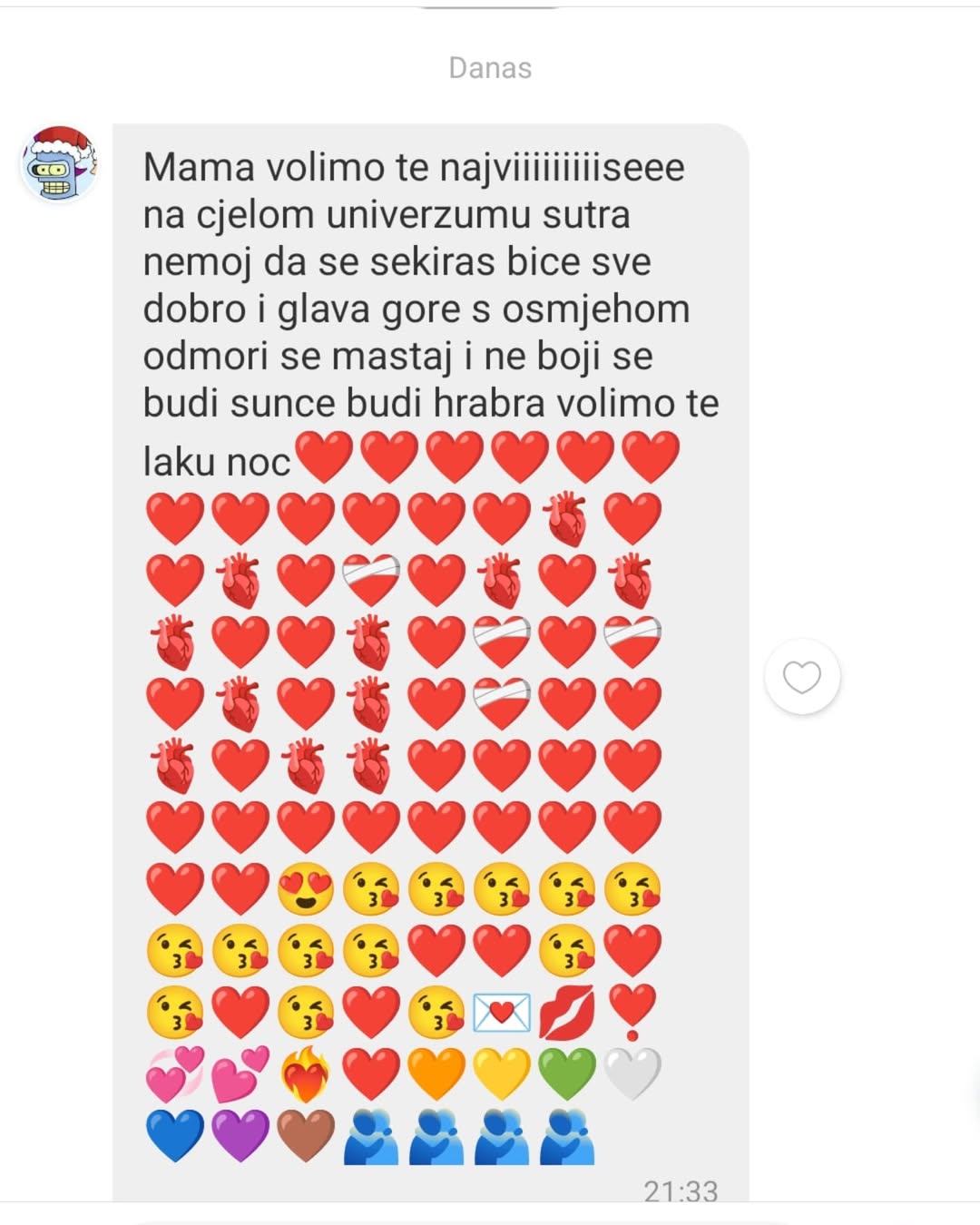Screen dimensions: 980x1225
Task: Tap the purple heart emoji
Action: [240, 1136]
